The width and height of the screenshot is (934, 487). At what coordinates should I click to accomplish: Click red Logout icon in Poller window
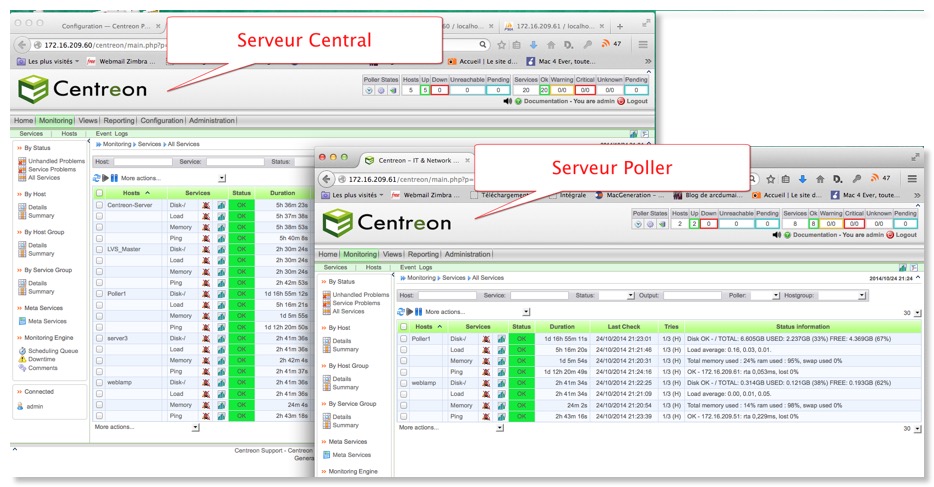coord(890,235)
